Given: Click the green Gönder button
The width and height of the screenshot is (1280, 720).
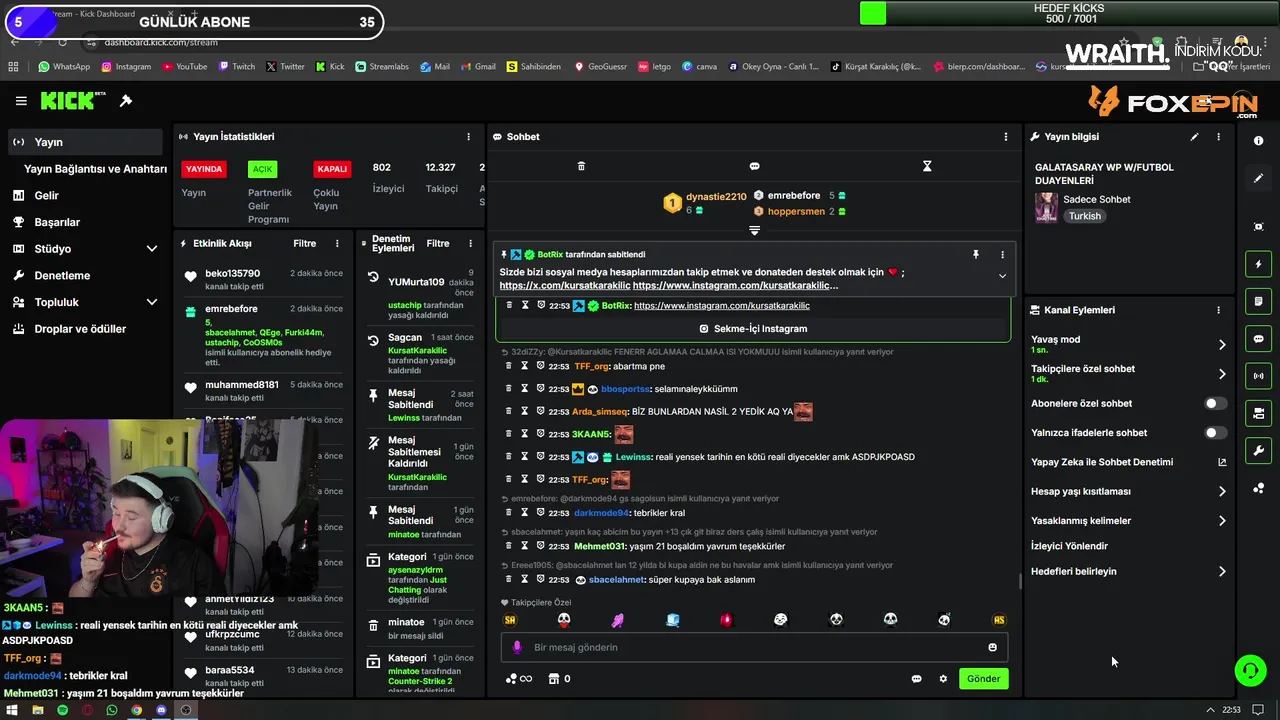Looking at the screenshot, I should [x=983, y=679].
